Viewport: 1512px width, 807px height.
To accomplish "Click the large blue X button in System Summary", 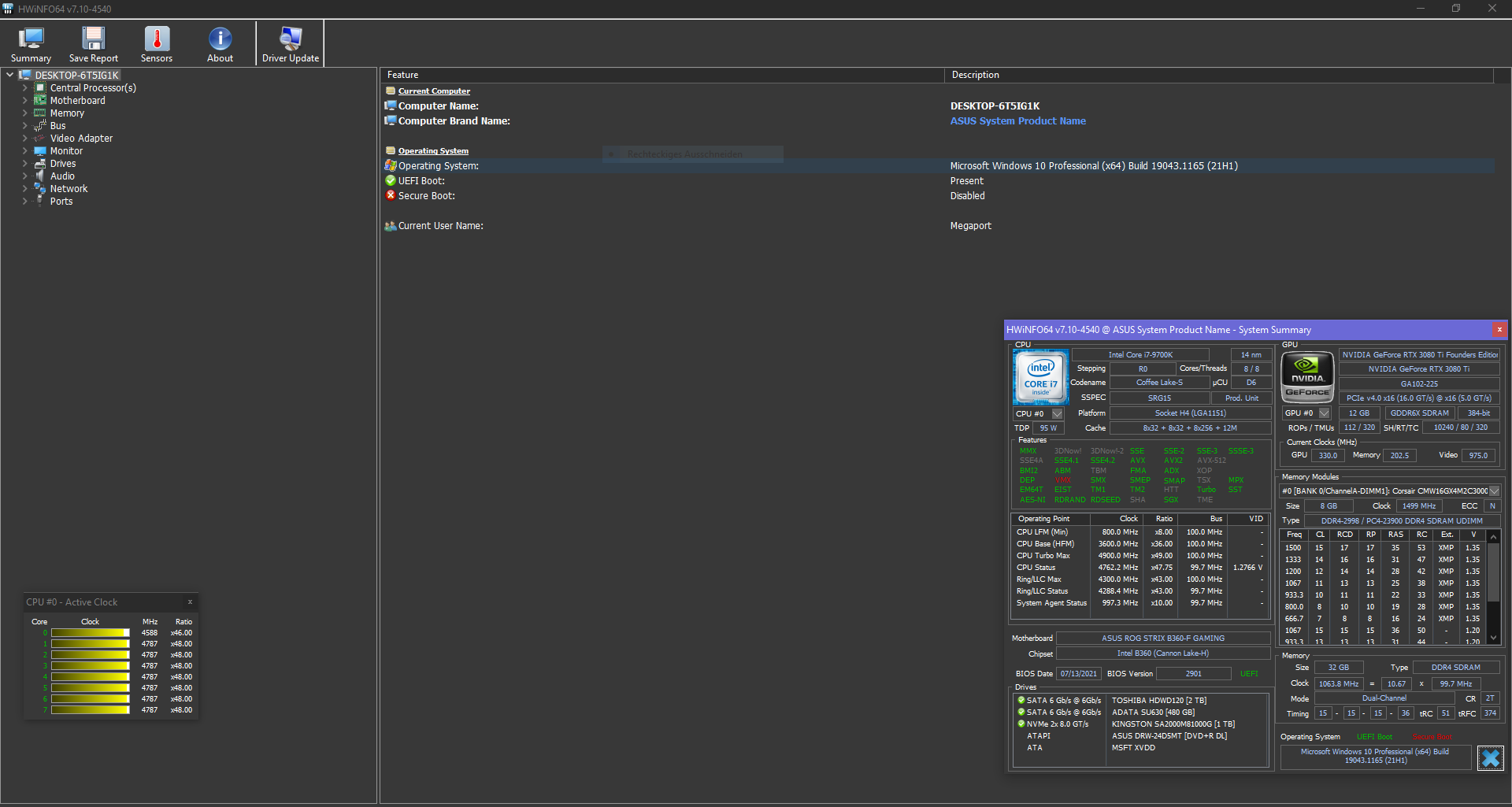I will pyautogui.click(x=1490, y=758).
